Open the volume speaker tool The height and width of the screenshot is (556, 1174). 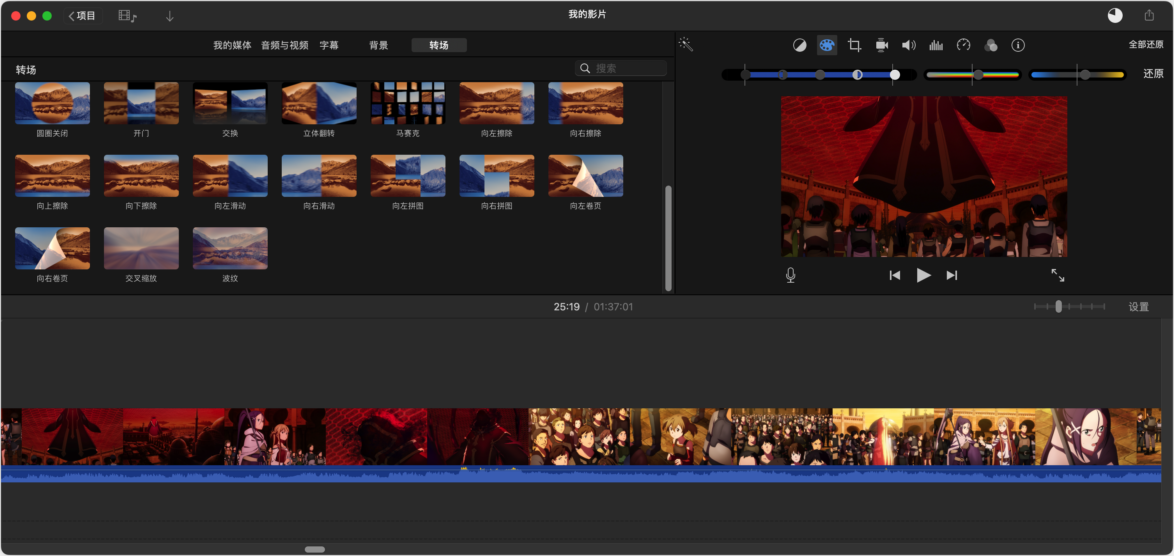(908, 45)
